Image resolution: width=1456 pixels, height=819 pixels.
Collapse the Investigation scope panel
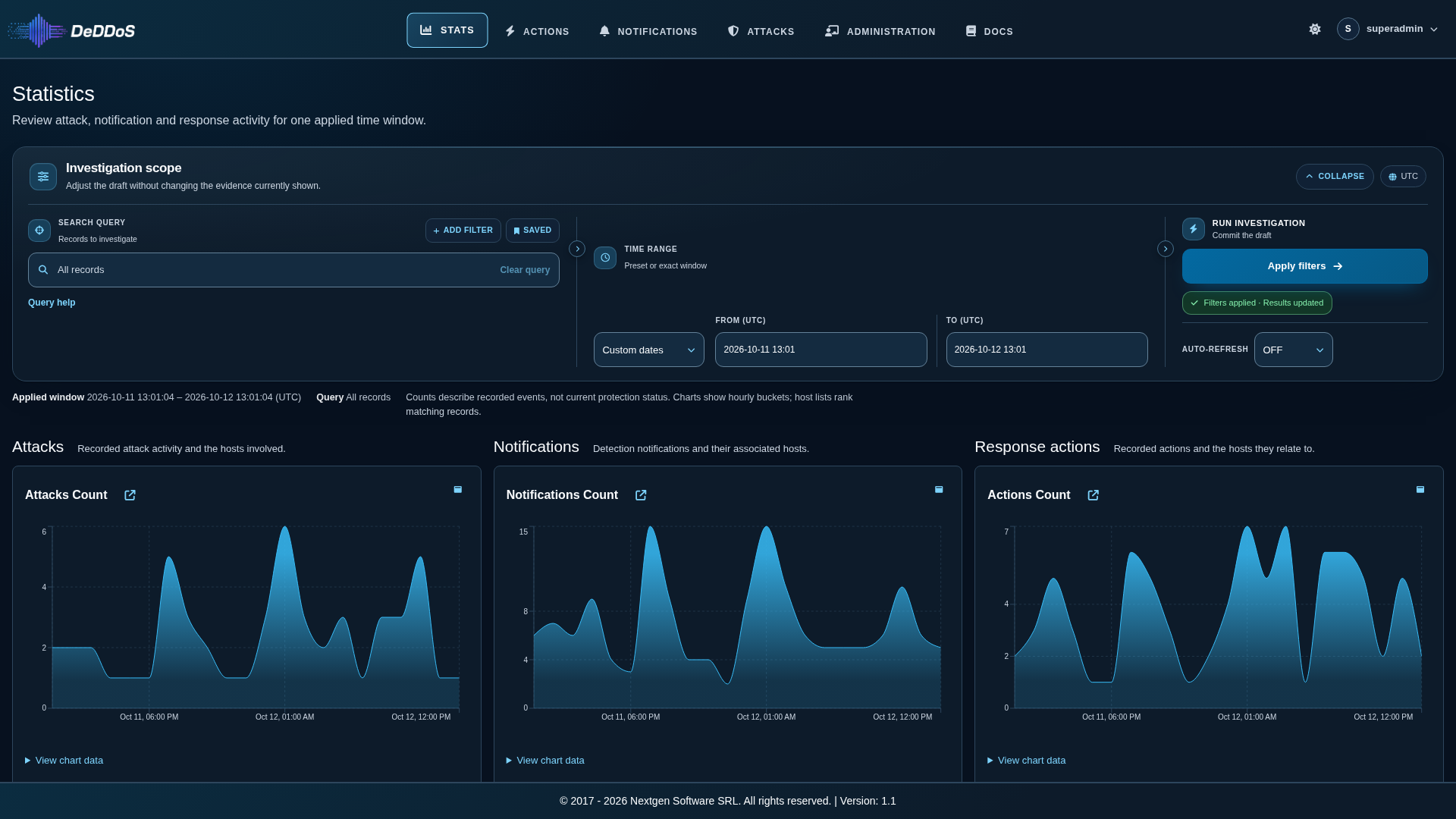[1335, 177]
